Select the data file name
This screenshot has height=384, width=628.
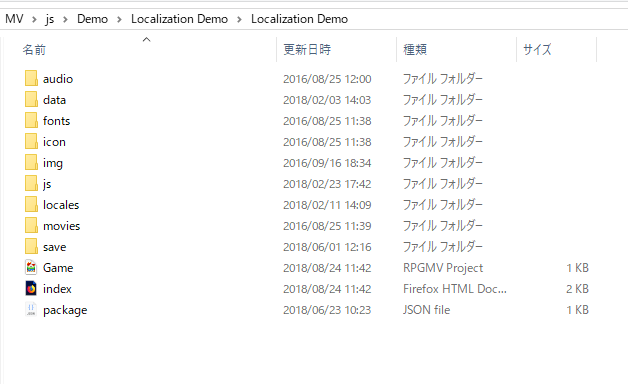pyautogui.click(x=54, y=100)
